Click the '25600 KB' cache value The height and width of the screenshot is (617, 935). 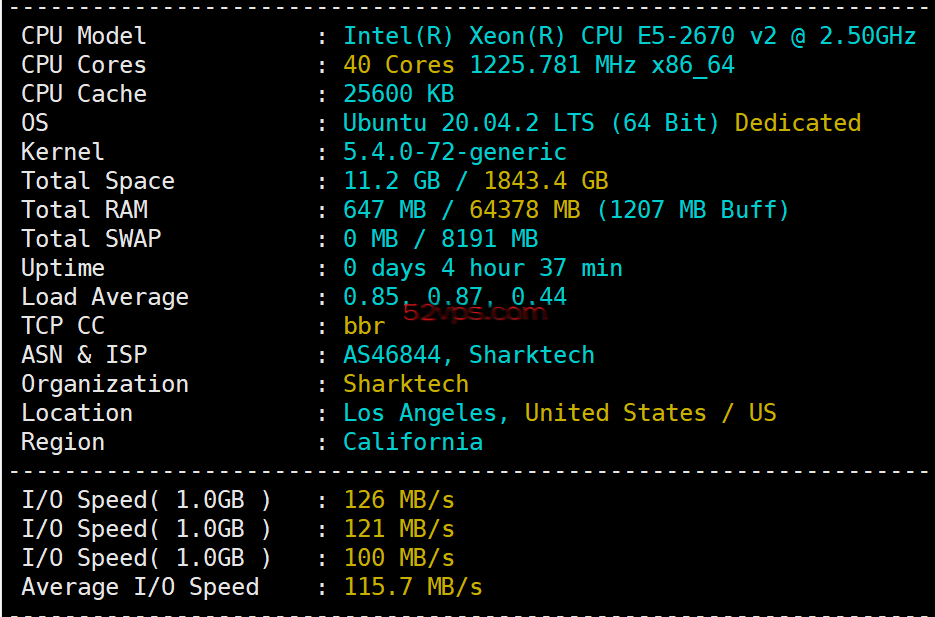(399, 94)
